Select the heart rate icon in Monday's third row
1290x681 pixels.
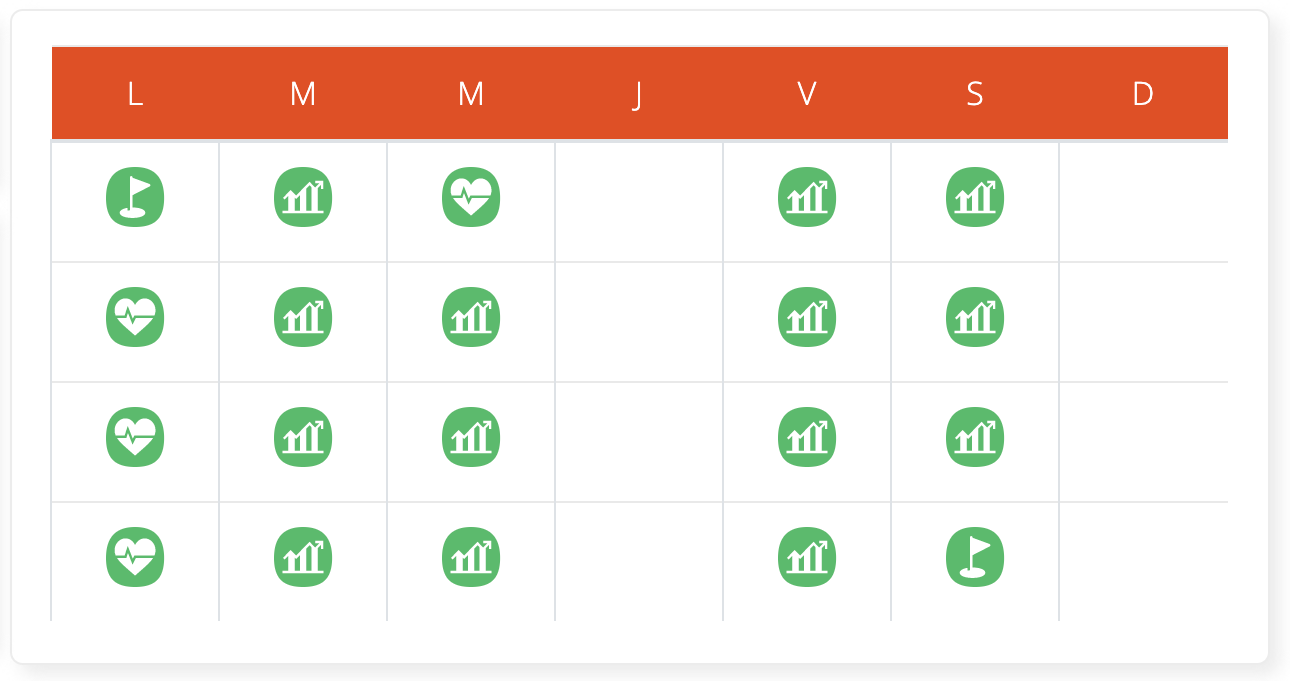(135, 437)
